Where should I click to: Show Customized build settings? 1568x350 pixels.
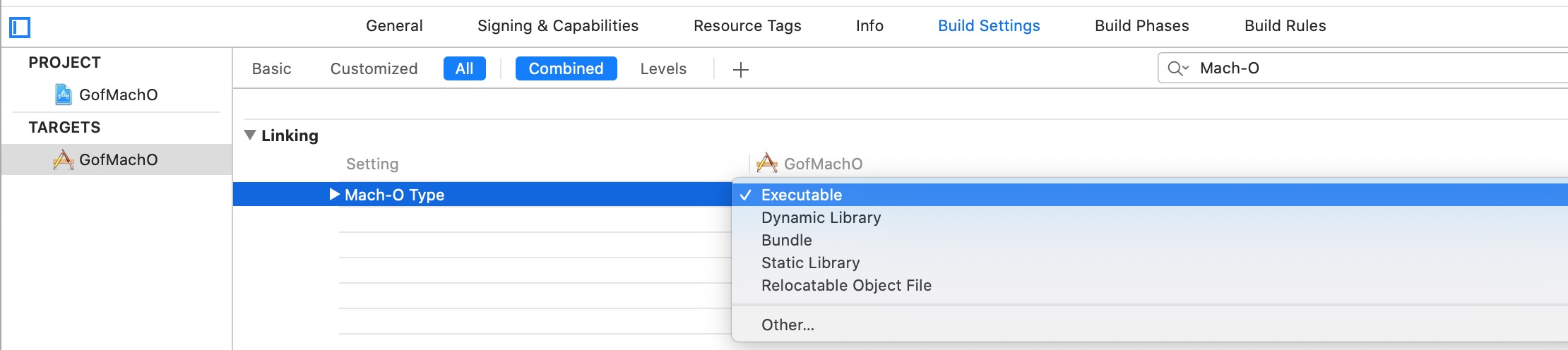tap(374, 68)
